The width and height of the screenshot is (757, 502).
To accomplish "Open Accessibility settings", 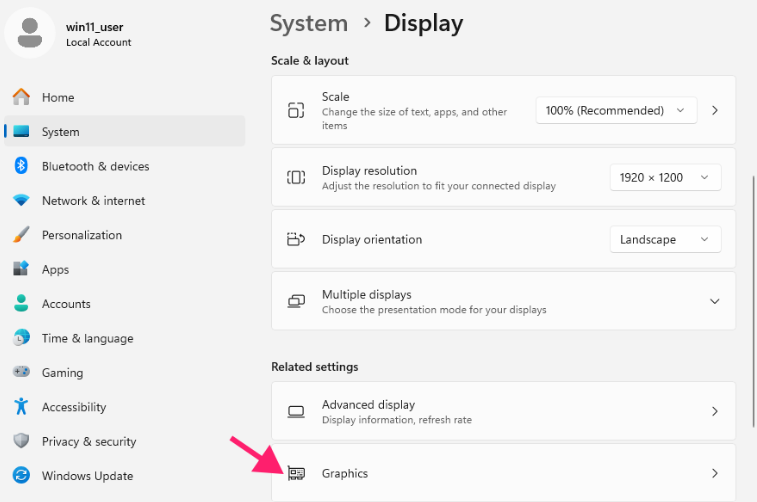I will pyautogui.click(x=125, y=406).
